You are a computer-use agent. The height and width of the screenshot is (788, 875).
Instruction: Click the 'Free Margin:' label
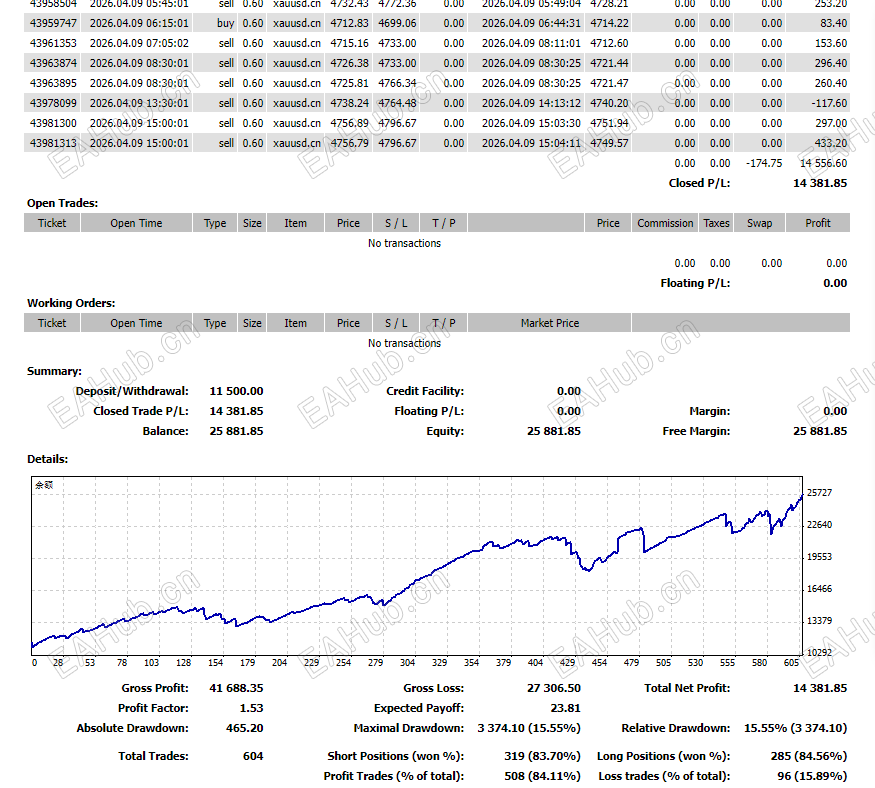(696, 431)
